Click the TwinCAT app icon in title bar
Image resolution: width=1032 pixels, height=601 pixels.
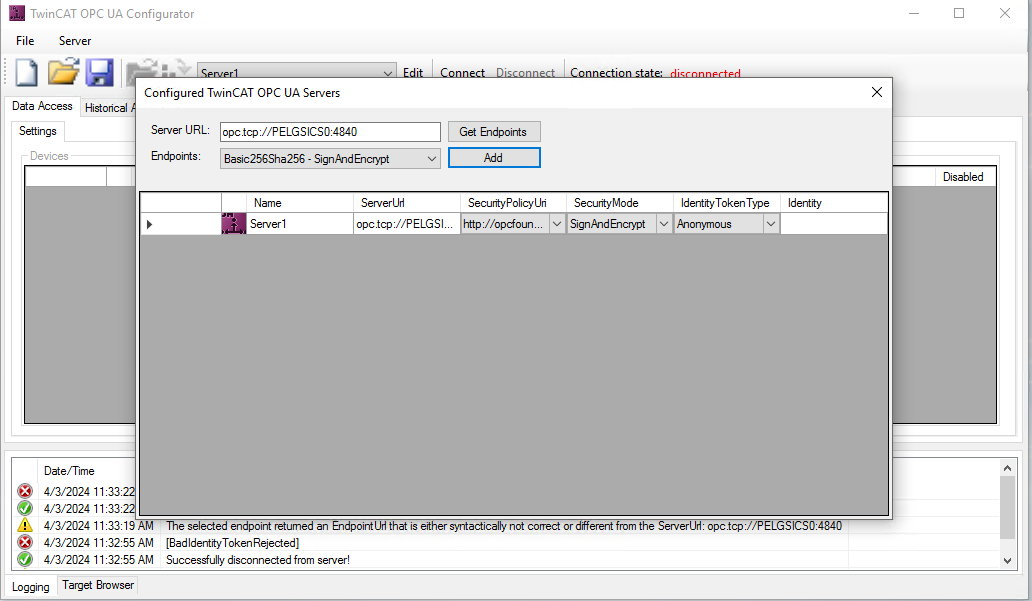16,14
